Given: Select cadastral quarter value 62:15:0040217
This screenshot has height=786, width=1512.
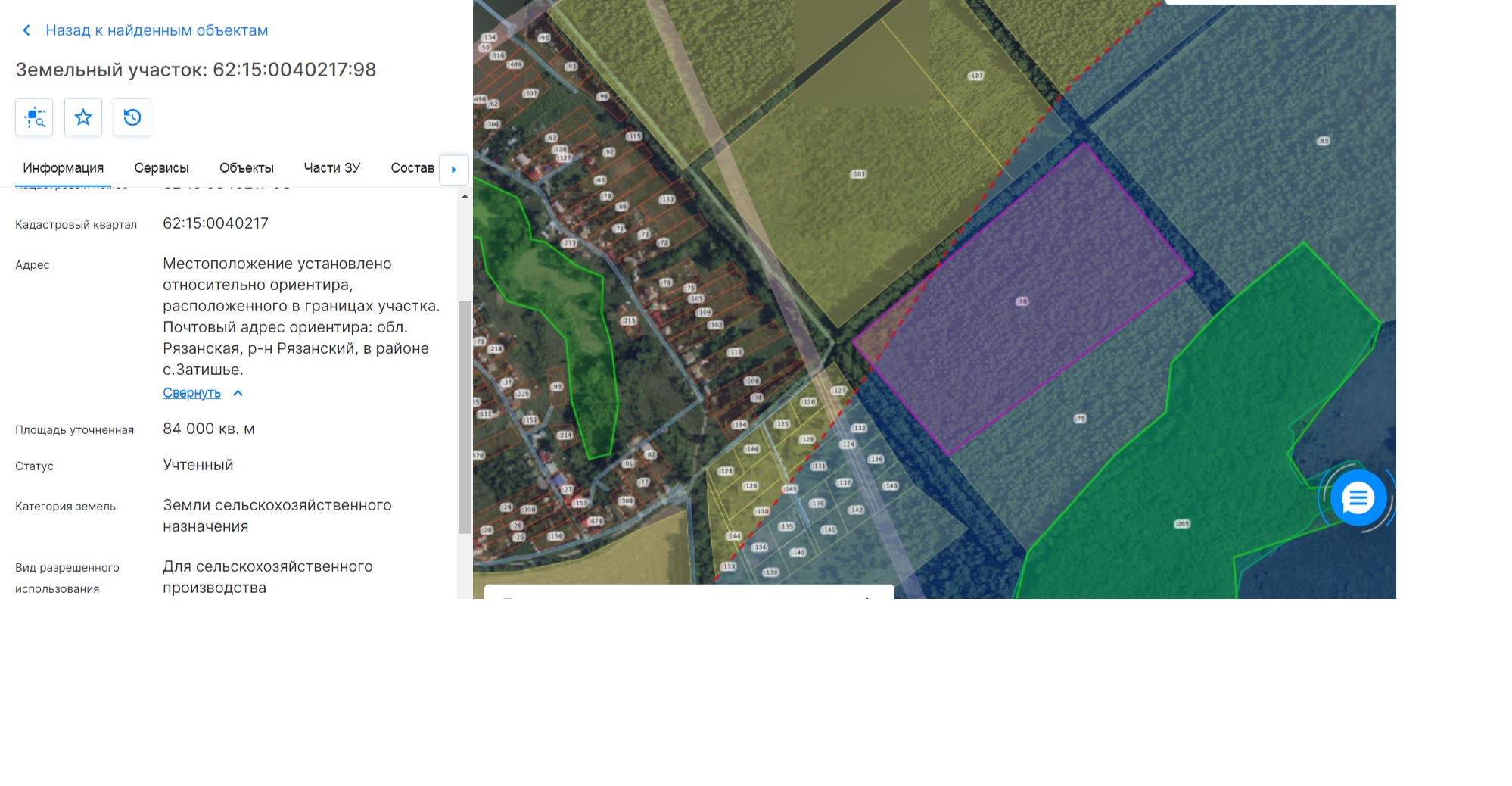Looking at the screenshot, I should coord(216,223).
